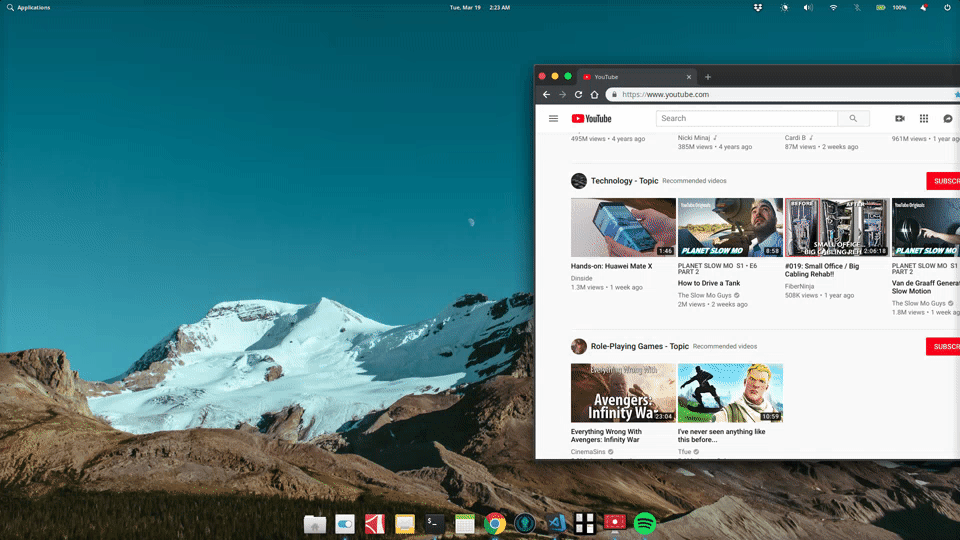Open the Nicki Minaj channel link
960x540 pixels.
694,138
